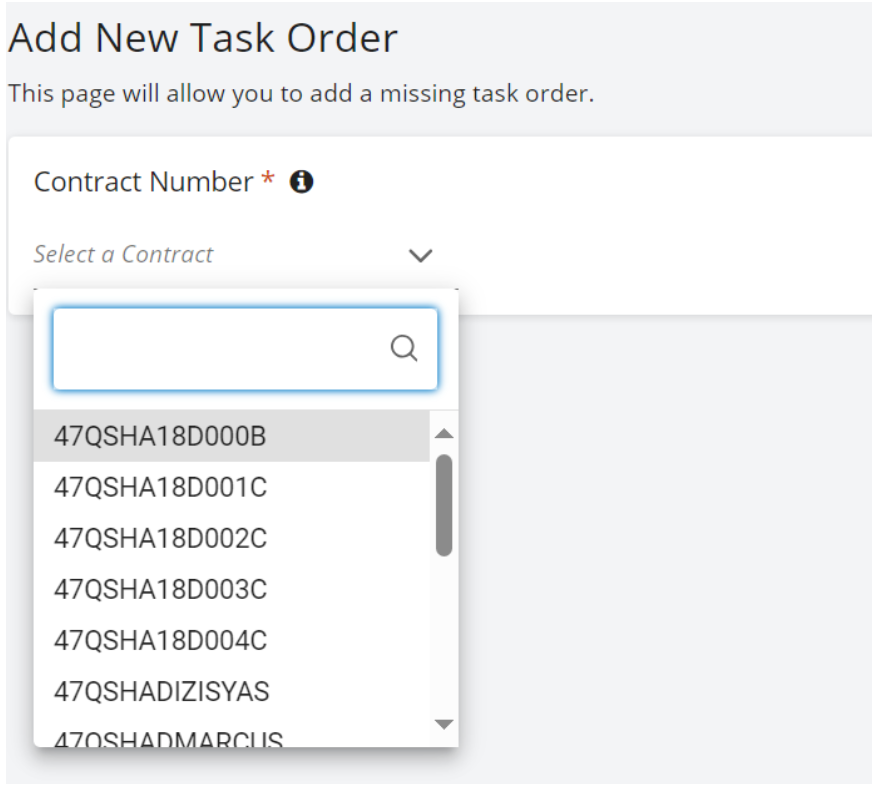Click the scrollbar track below the thumb
The height and width of the screenshot is (785, 872).
[445, 640]
